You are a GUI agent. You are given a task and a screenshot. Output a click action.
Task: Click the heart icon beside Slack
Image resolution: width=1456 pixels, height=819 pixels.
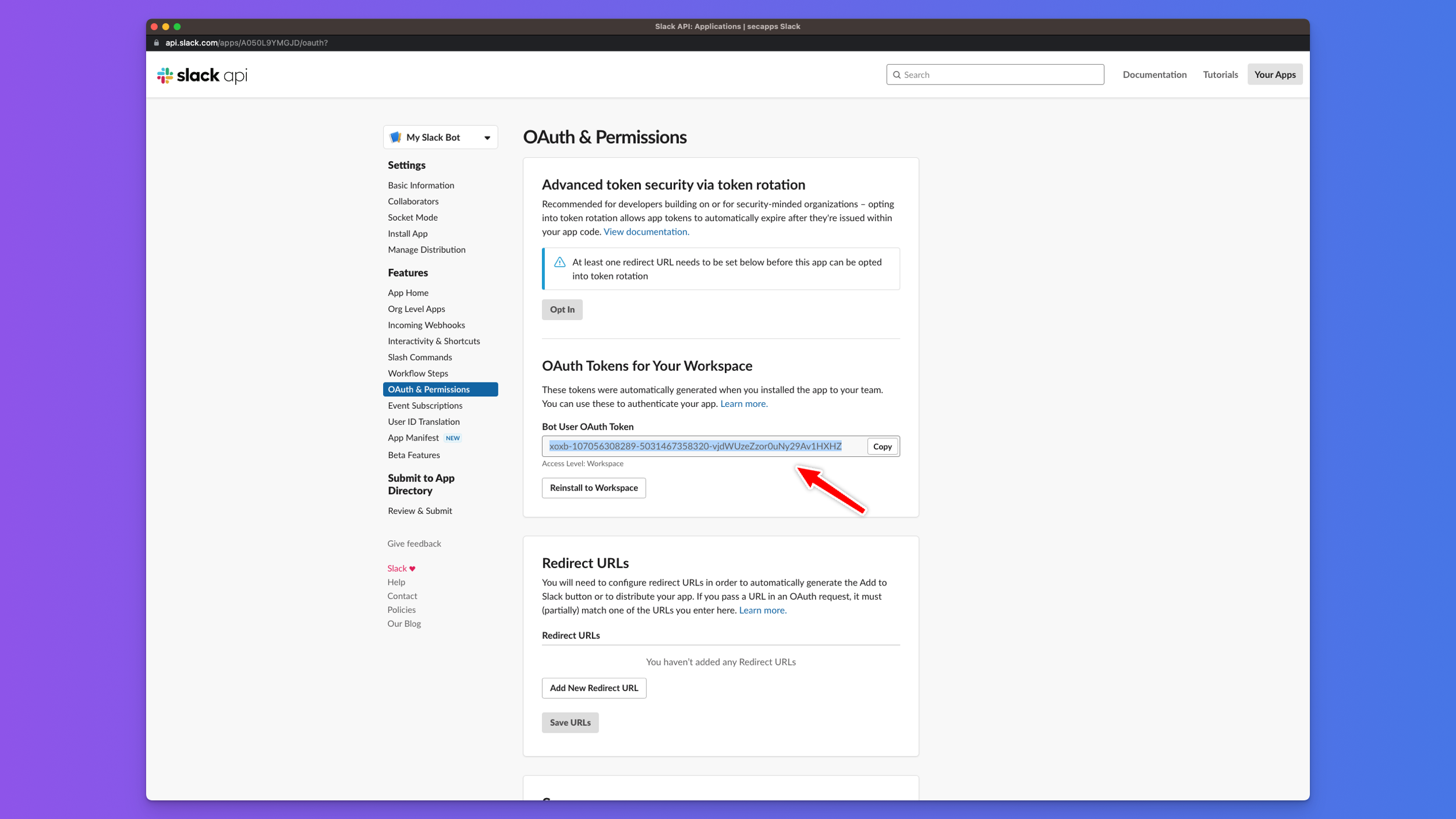[x=412, y=569]
